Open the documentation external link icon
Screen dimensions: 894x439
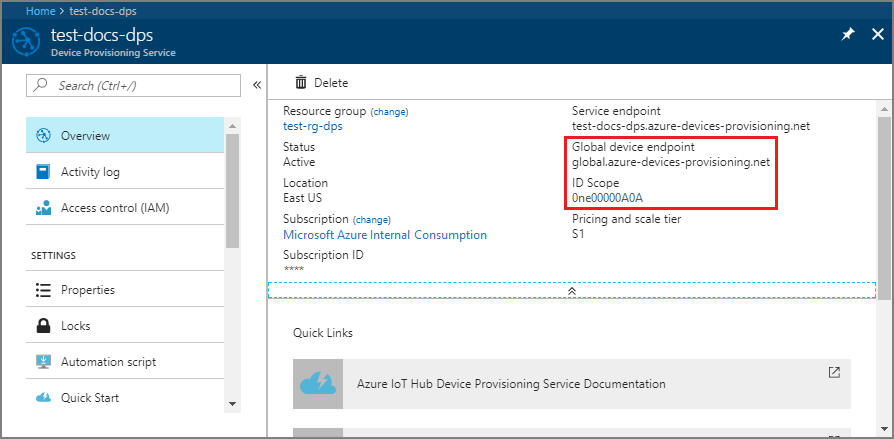coord(834,372)
